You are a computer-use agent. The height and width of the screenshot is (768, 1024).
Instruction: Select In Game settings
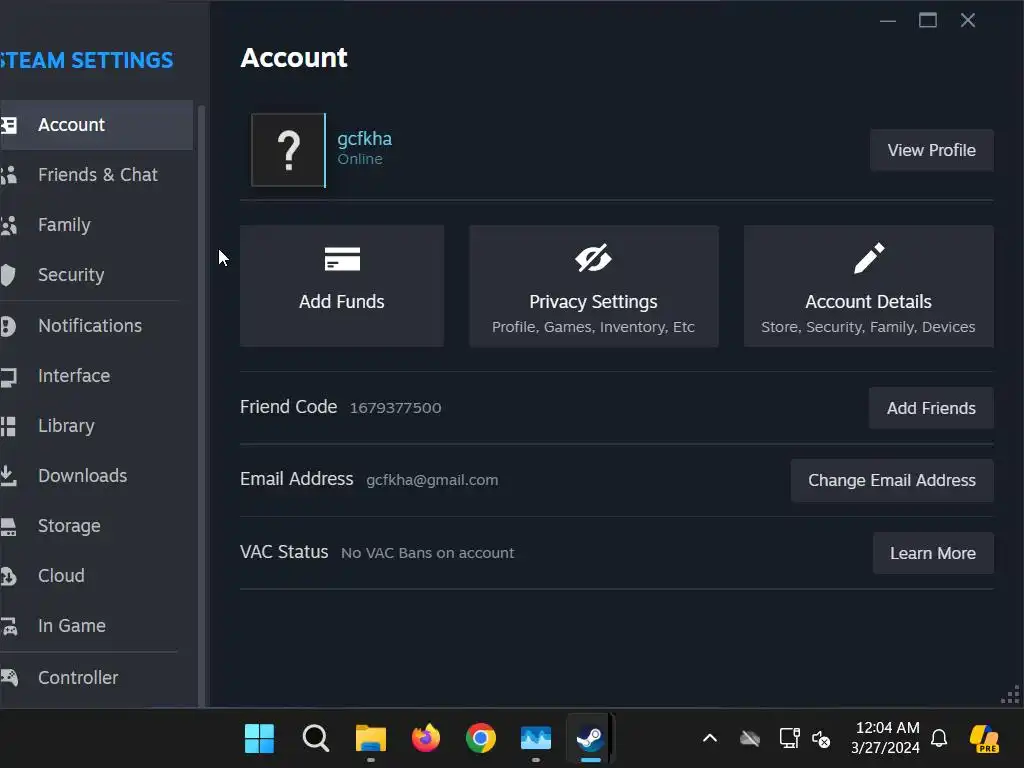pyautogui.click(x=97, y=626)
